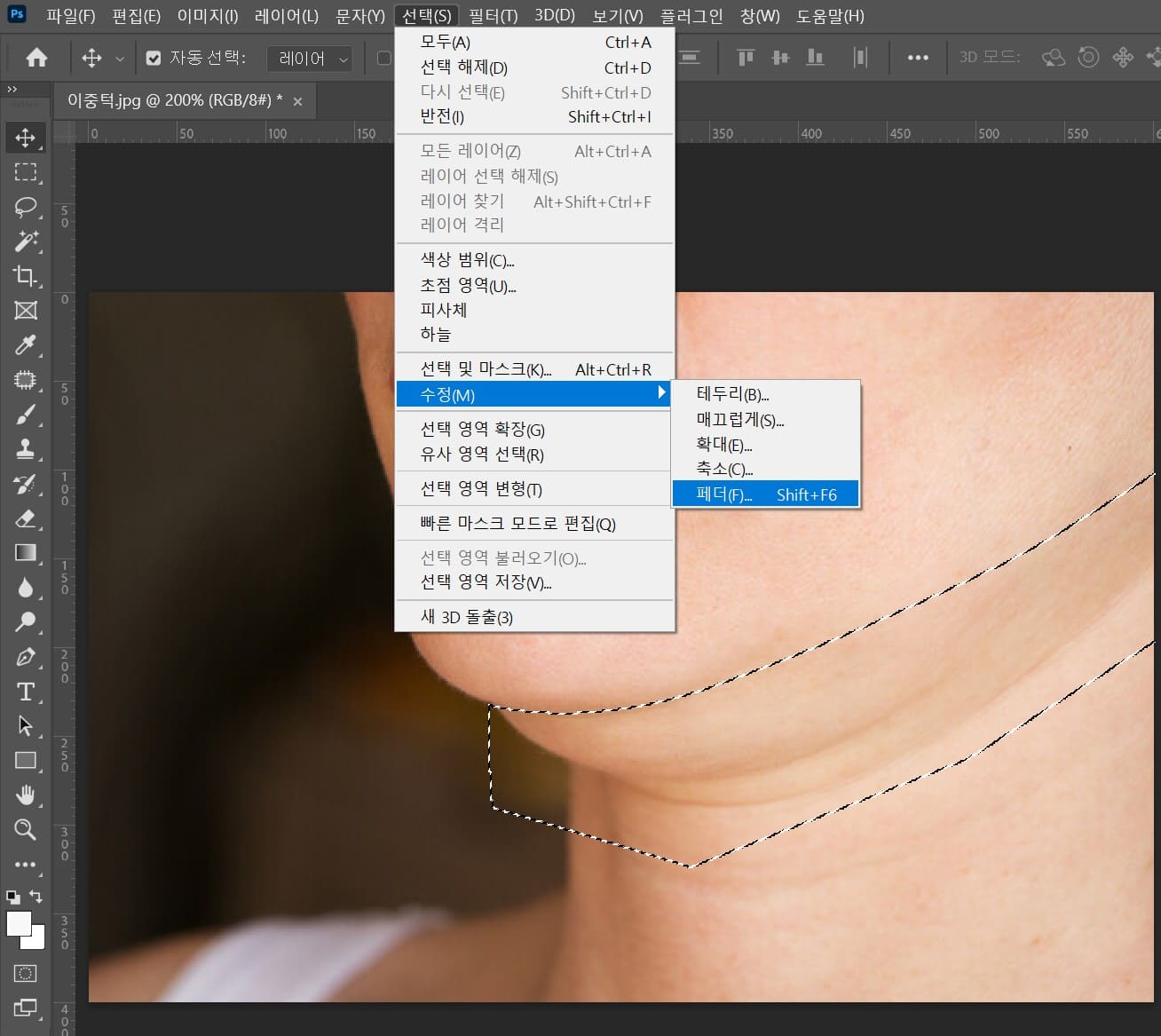Open the 파일(F) menu
The width and height of the screenshot is (1161, 1036).
(70, 16)
